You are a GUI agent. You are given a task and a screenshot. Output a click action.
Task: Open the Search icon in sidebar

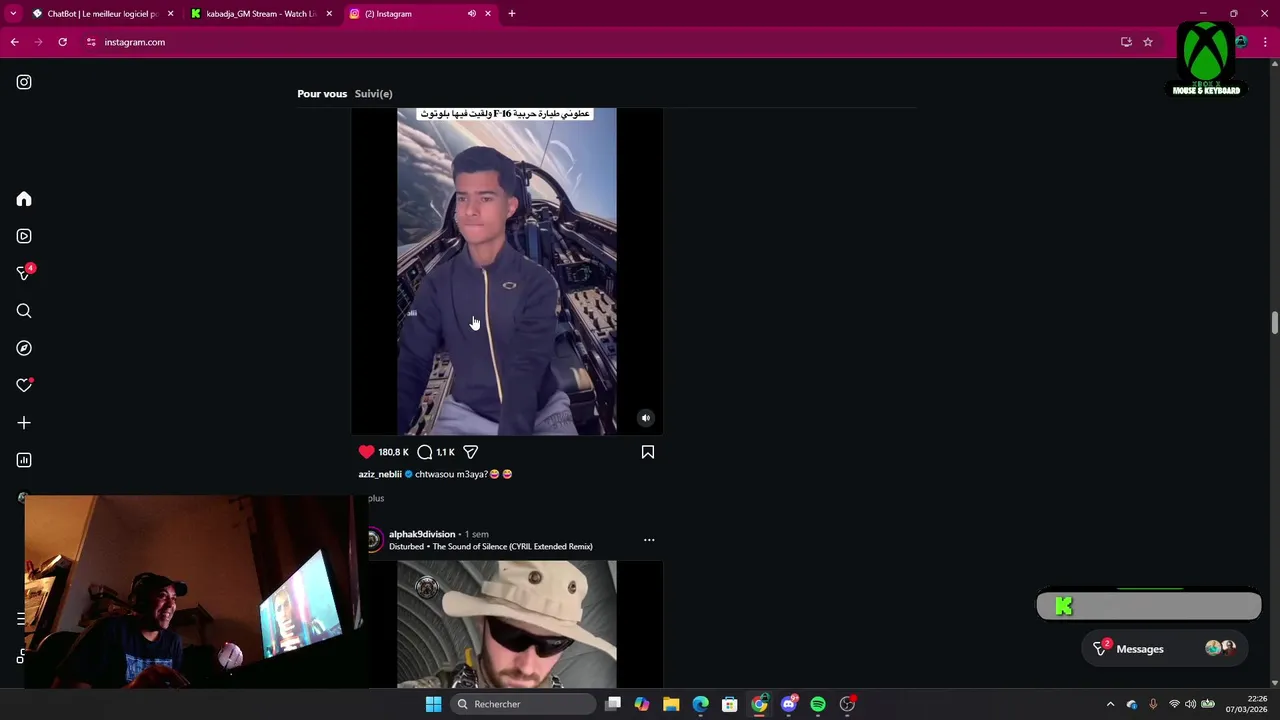click(x=24, y=311)
